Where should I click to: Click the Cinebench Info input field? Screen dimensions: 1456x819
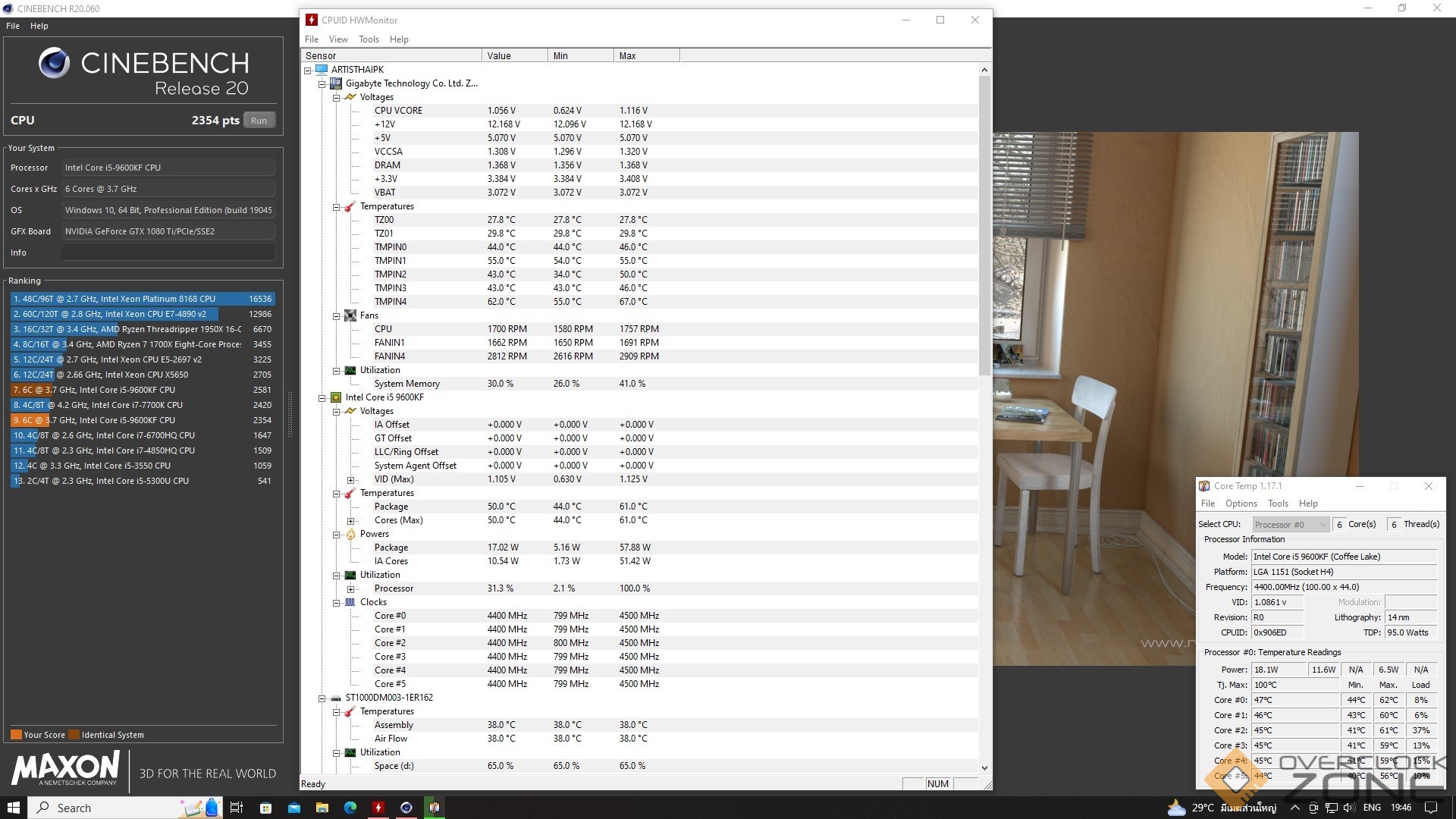click(168, 253)
